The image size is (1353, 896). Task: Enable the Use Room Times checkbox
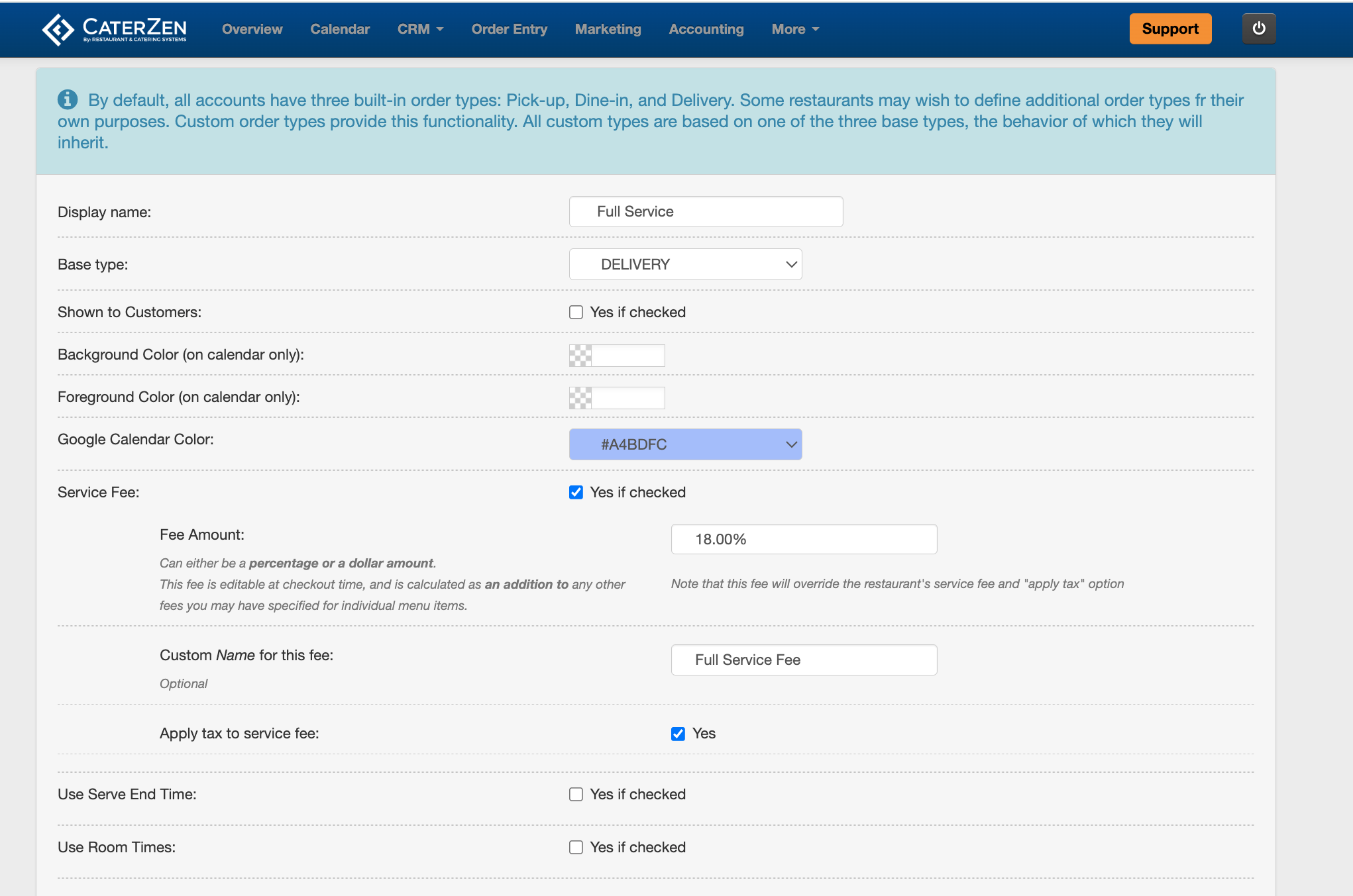pyautogui.click(x=576, y=848)
